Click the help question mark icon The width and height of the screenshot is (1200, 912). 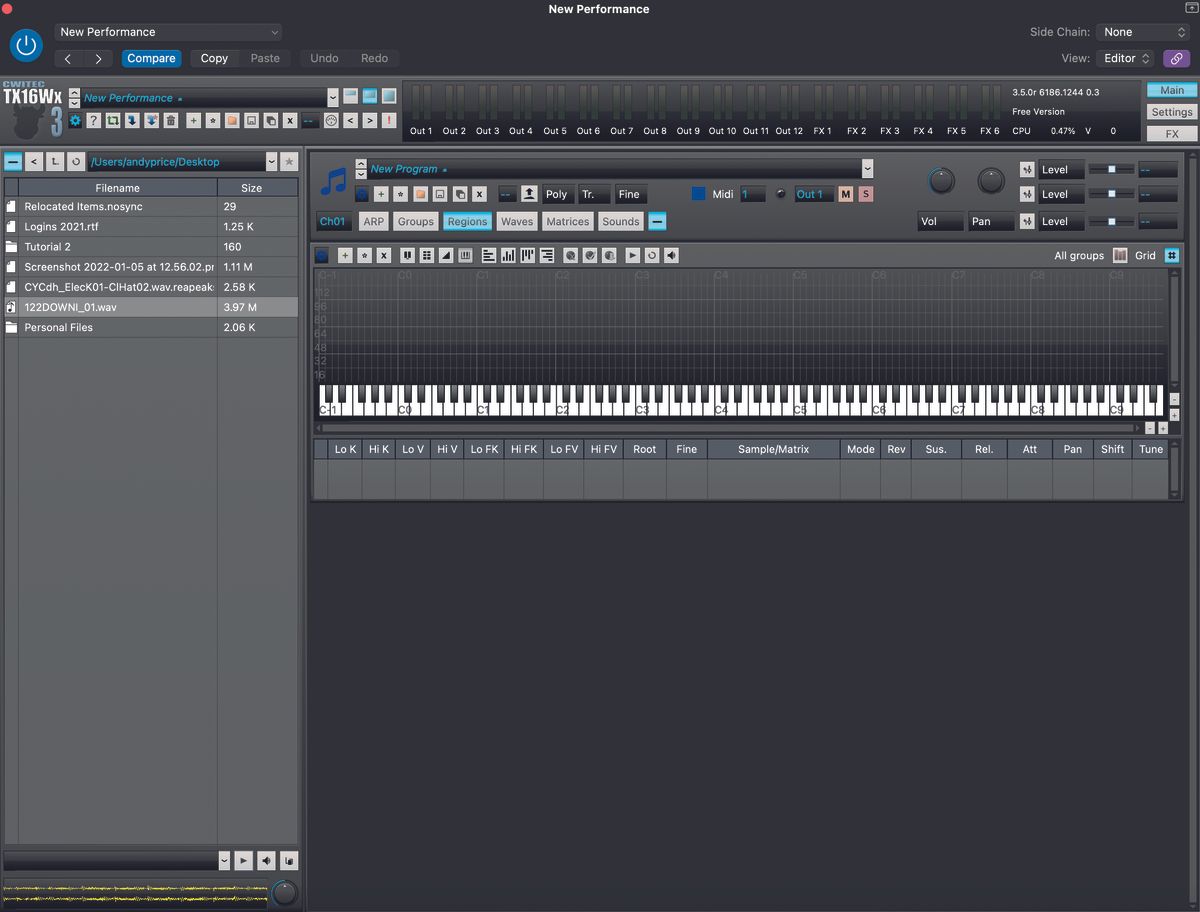(95, 119)
